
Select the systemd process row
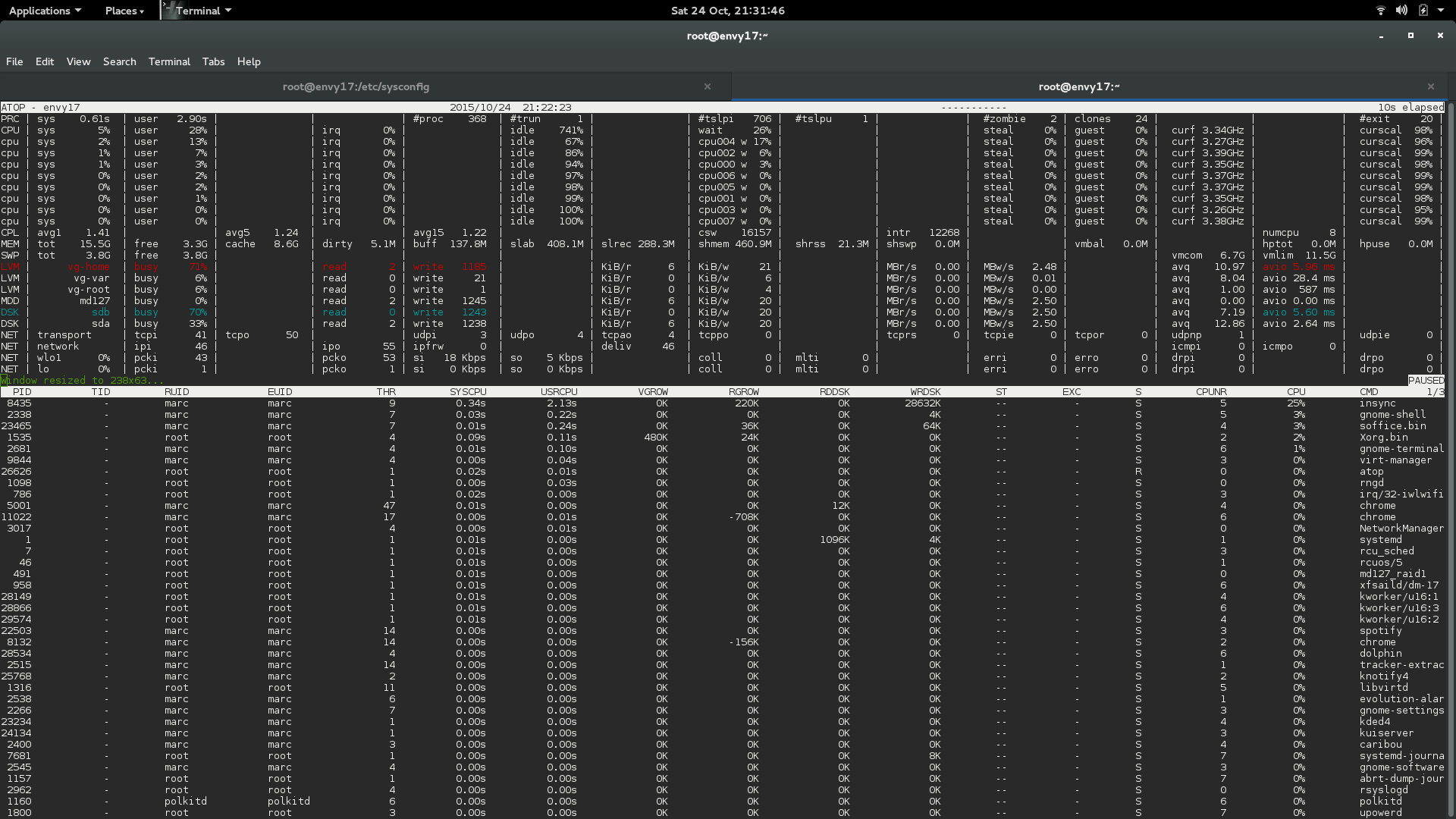coord(723,540)
